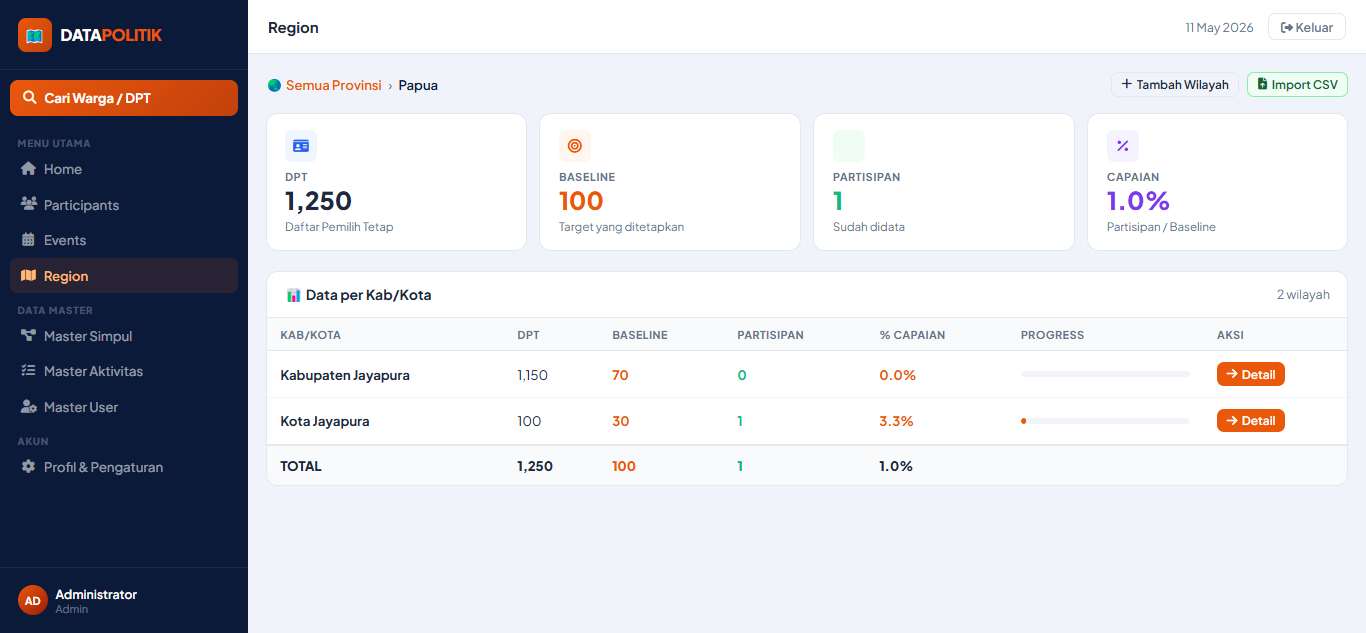
Task: Click the Region page title
Action: tap(293, 27)
